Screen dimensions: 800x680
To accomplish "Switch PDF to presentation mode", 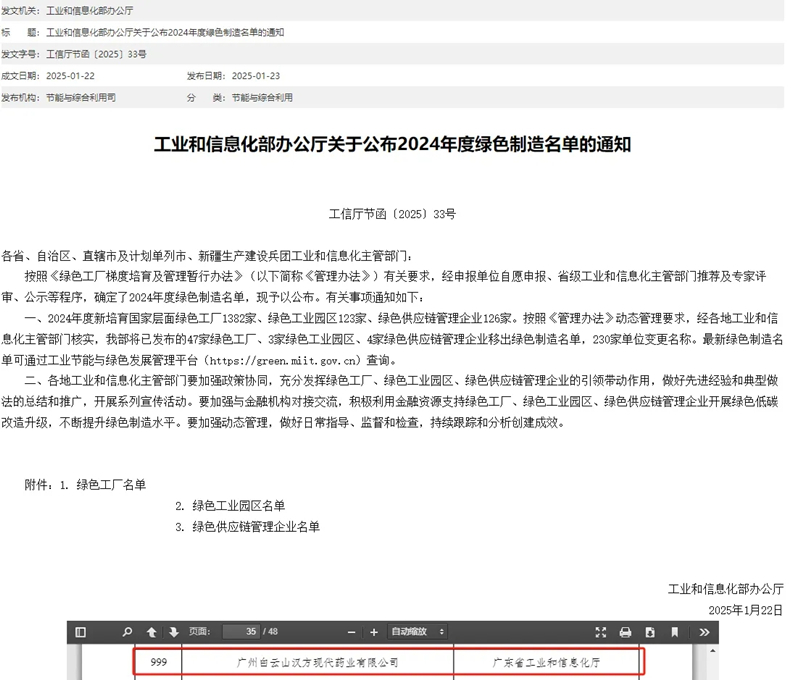I will pos(601,632).
